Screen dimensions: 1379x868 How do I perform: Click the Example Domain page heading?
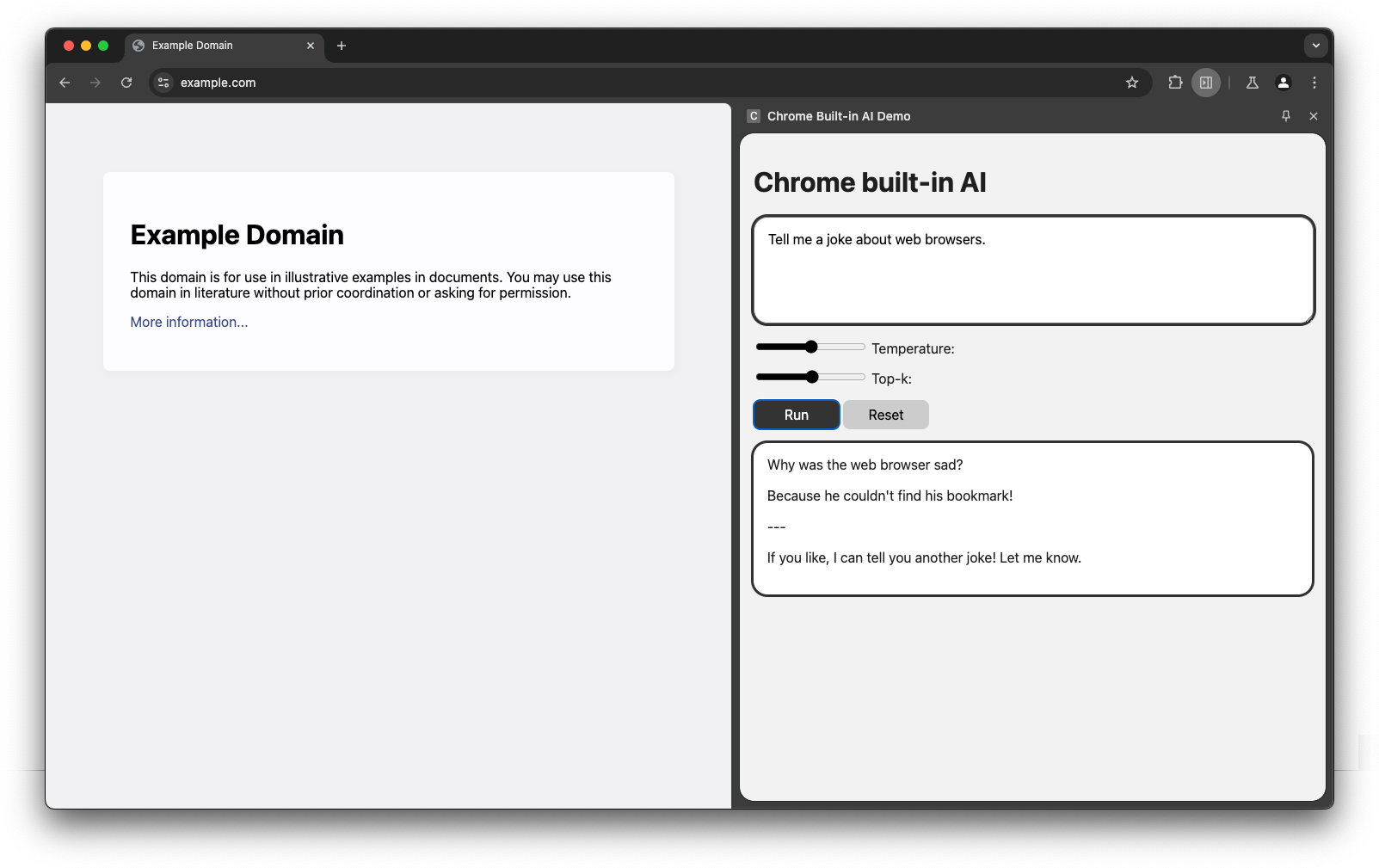pyautogui.click(x=237, y=235)
